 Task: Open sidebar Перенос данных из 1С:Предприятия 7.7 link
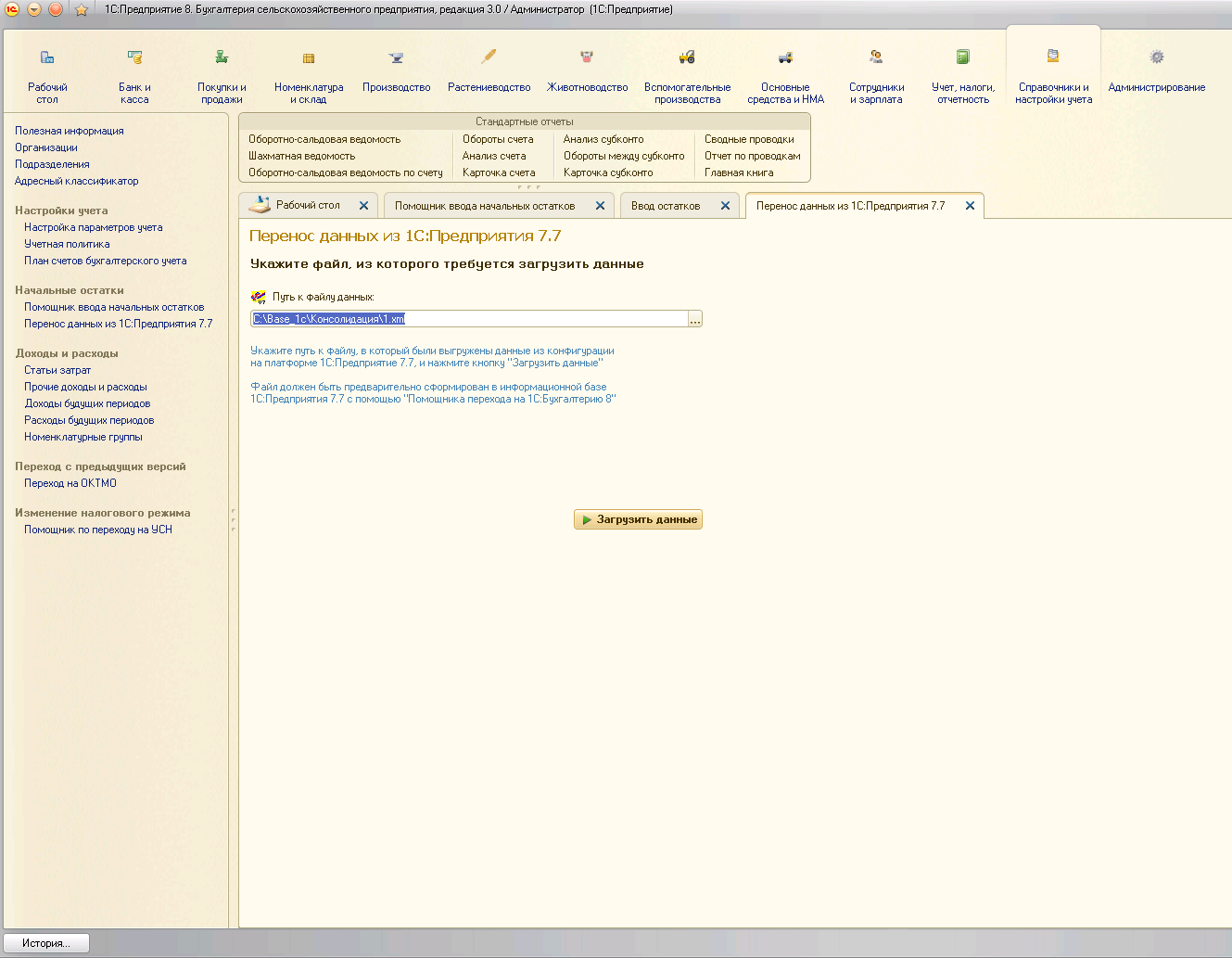(119, 324)
